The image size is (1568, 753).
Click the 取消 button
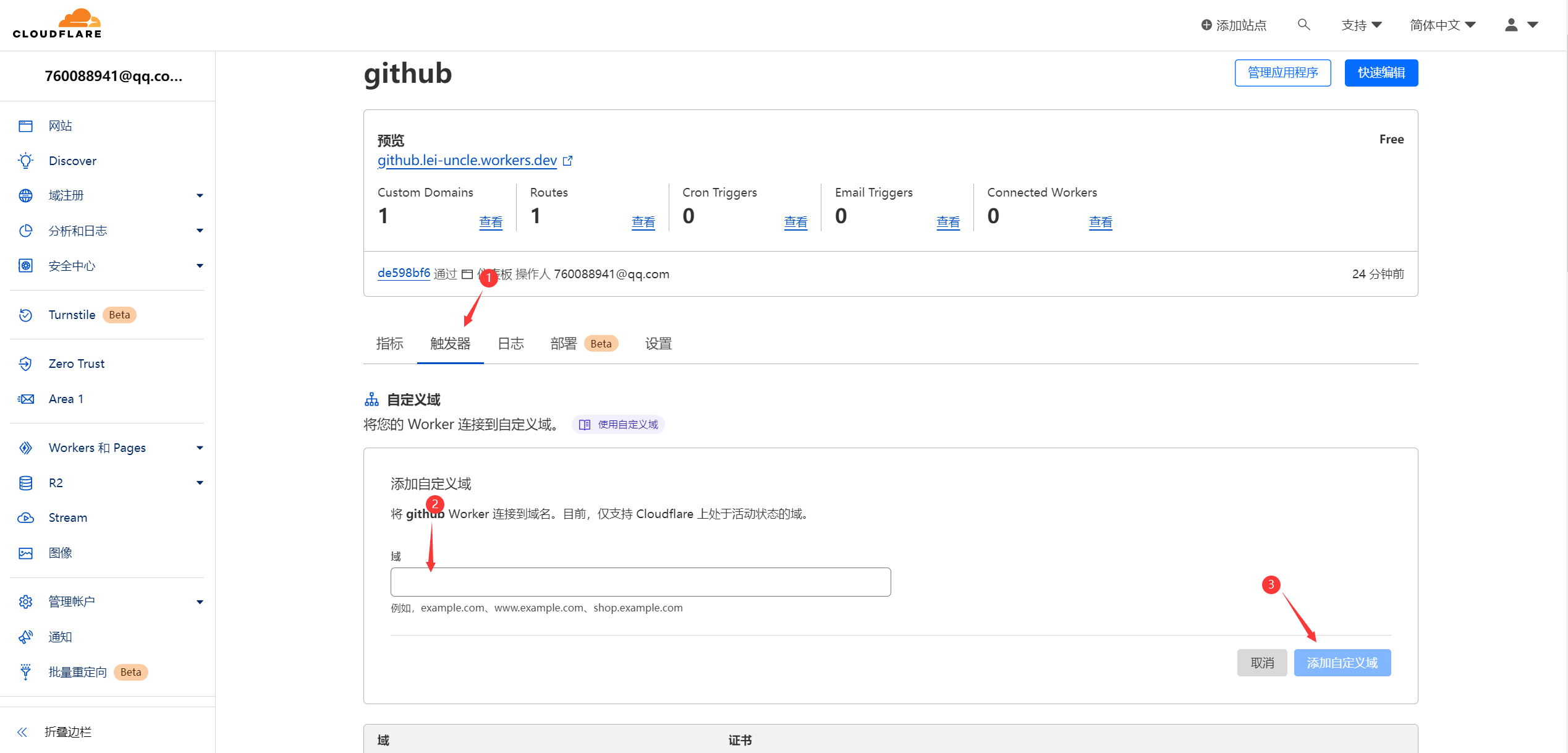tap(1262, 663)
